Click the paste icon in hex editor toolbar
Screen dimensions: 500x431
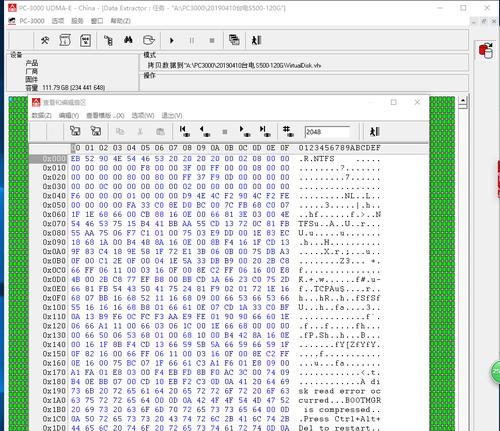[160, 132]
